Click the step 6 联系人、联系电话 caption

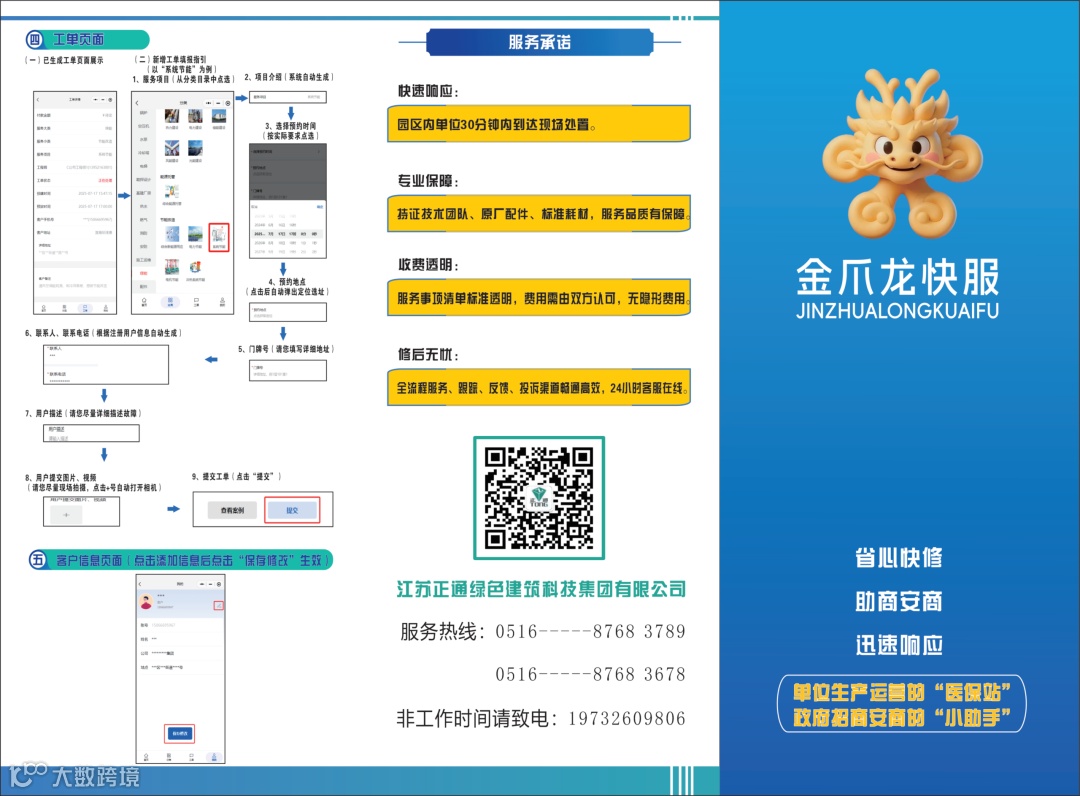tap(104, 333)
